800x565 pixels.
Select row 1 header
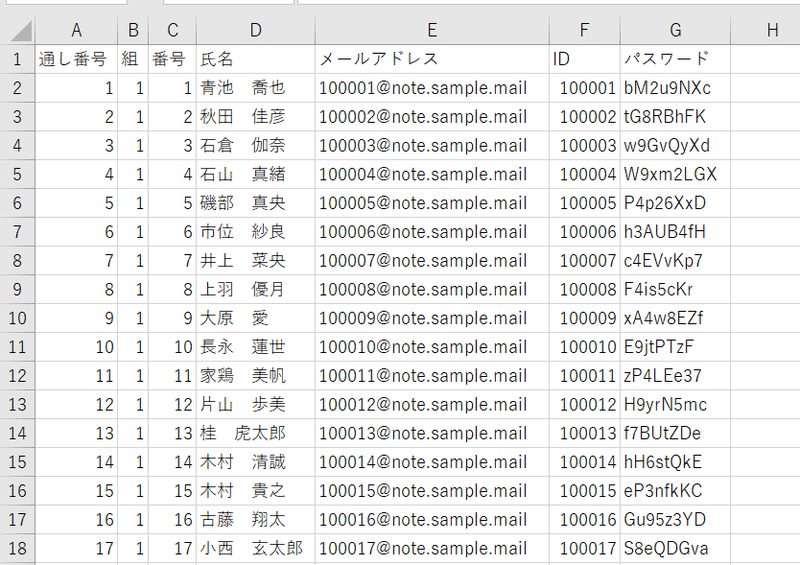(x=17, y=59)
